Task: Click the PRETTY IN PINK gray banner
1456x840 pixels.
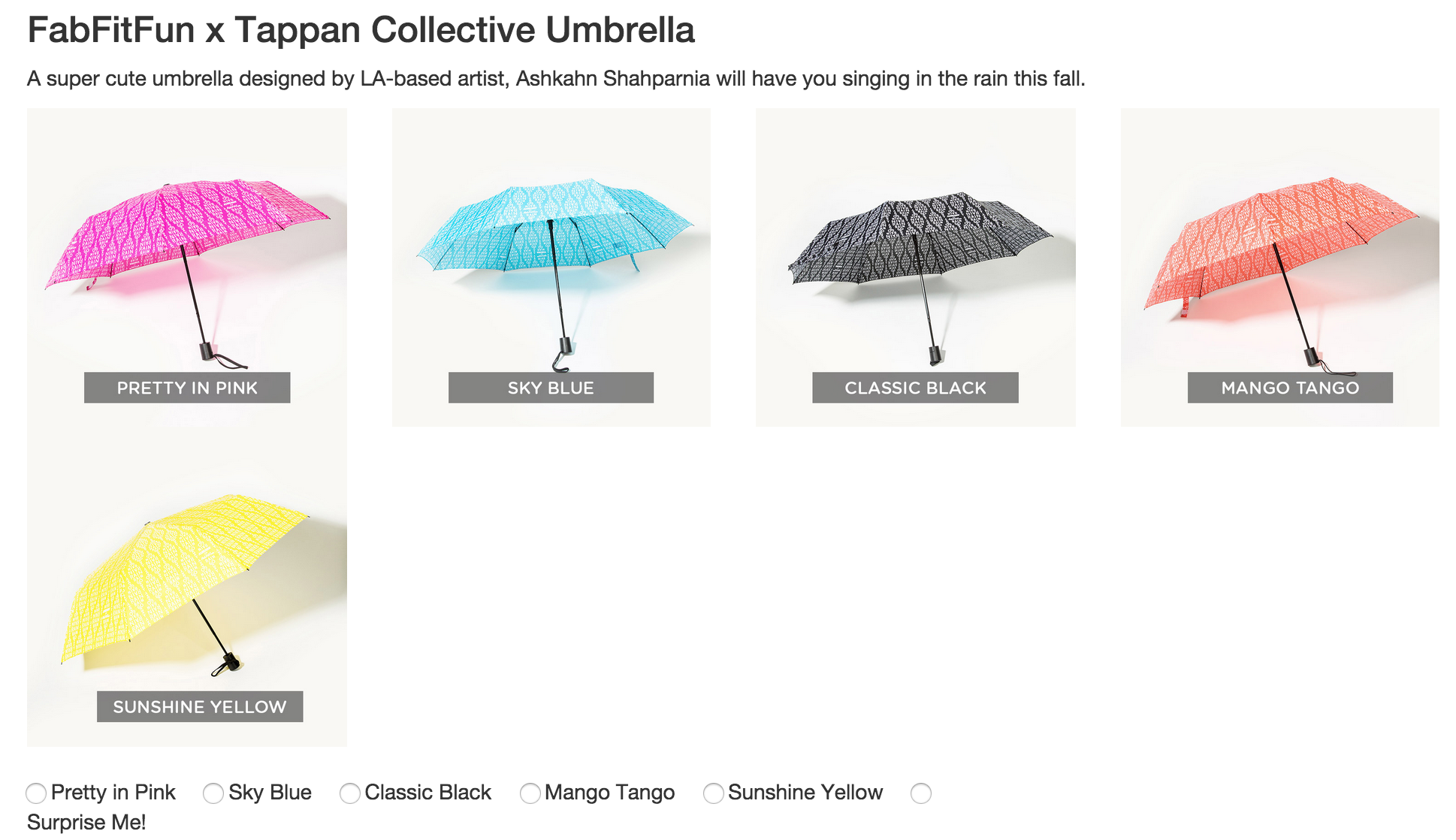Action: coord(187,388)
